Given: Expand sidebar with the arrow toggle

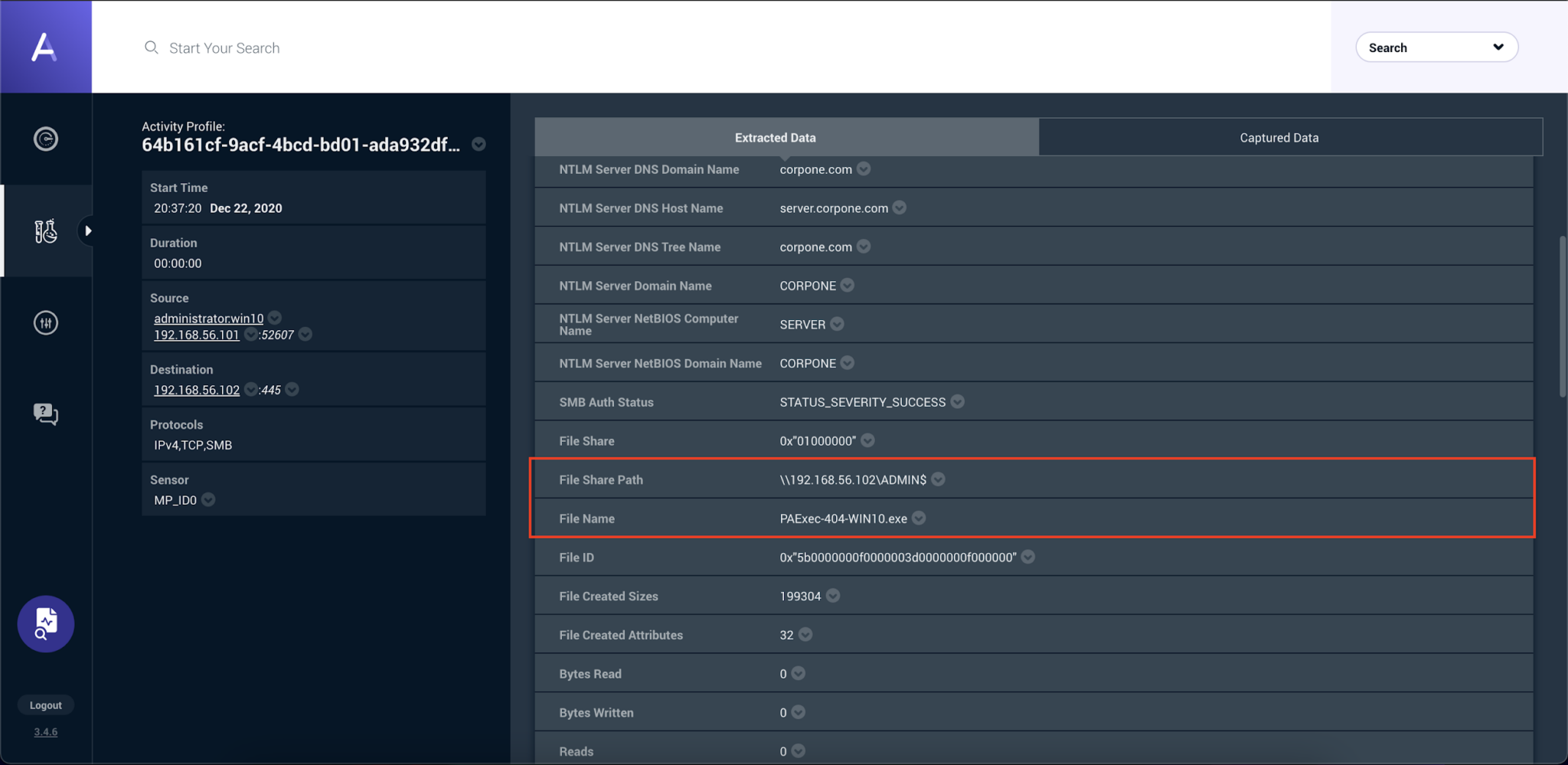Looking at the screenshot, I should pos(88,230).
